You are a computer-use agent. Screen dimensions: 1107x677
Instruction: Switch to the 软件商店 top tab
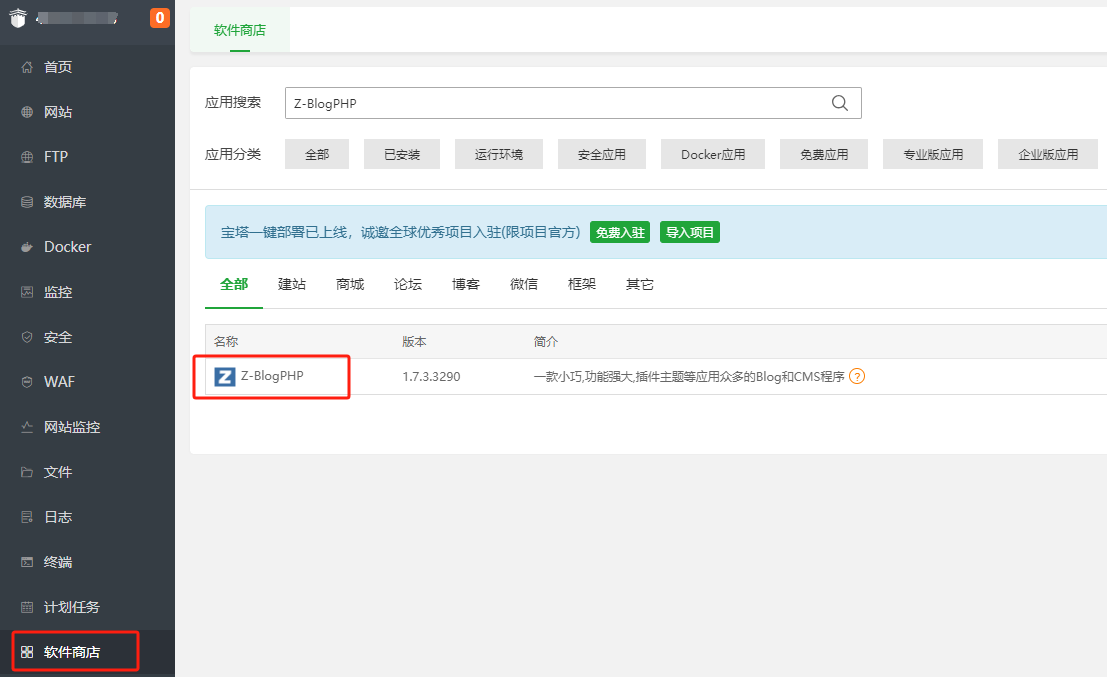tap(240, 30)
